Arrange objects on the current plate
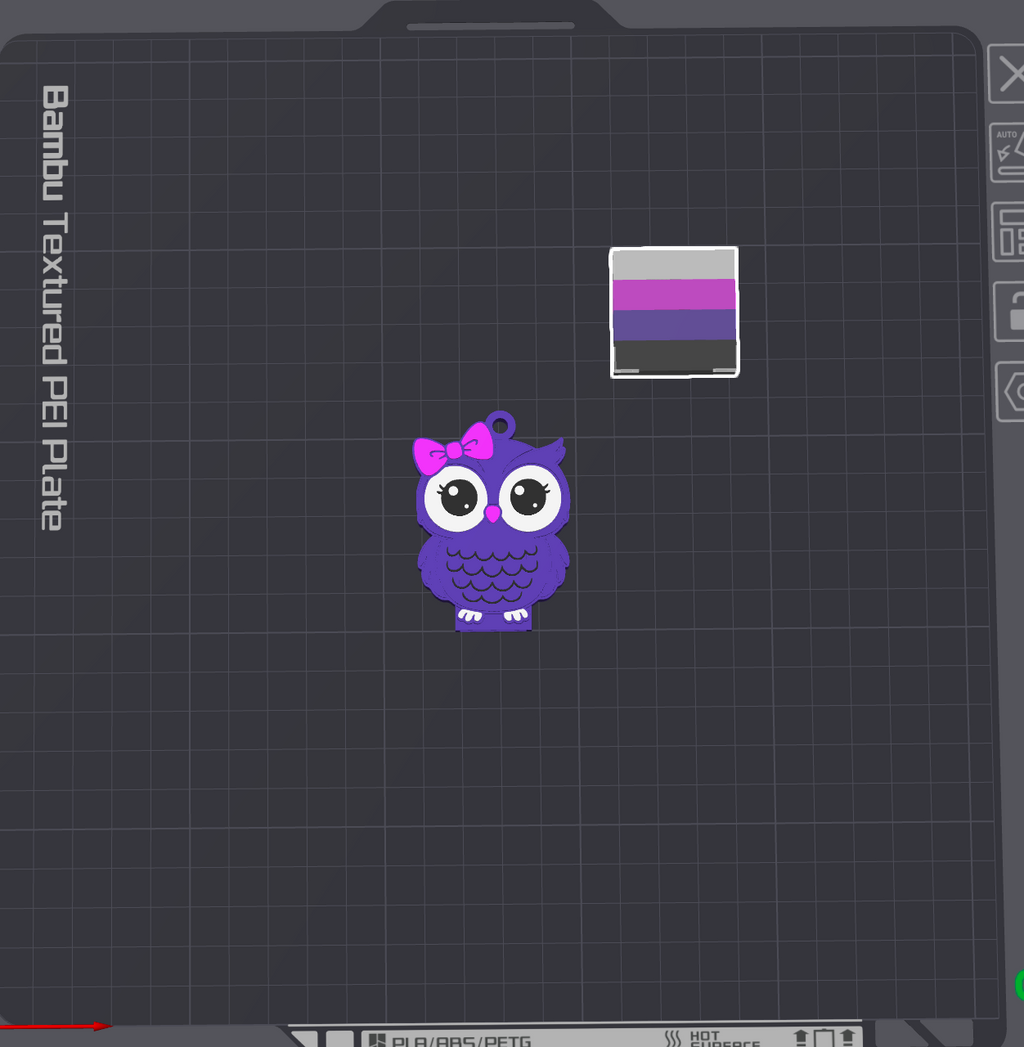Viewport: 1024px width, 1047px height. (x=1009, y=231)
